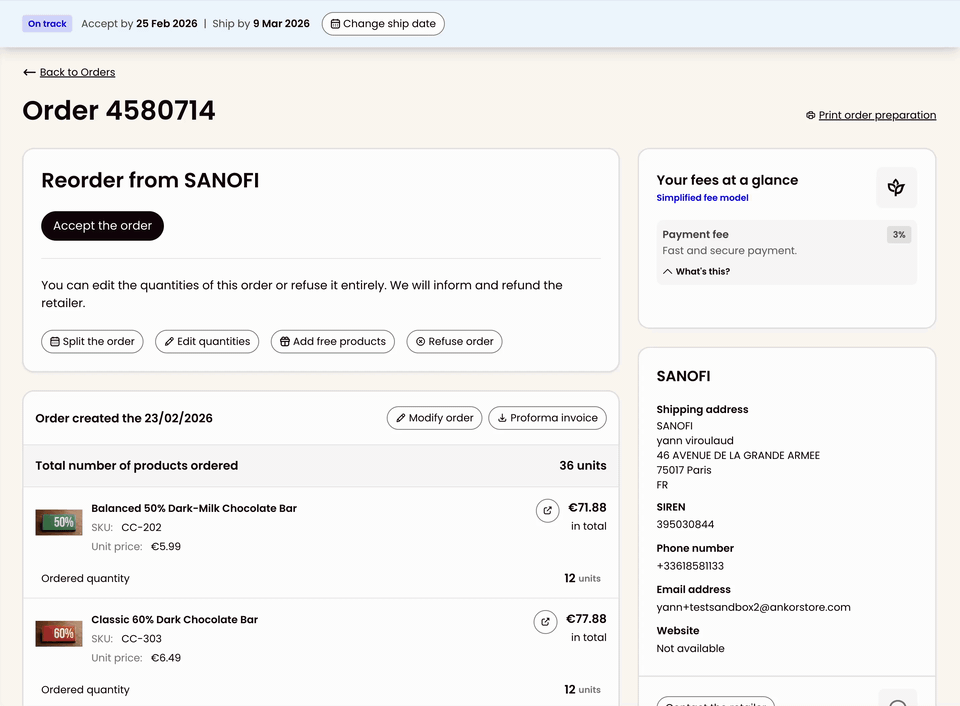This screenshot has width=960, height=706.
Task: Refuse order button
Action: (x=454, y=342)
